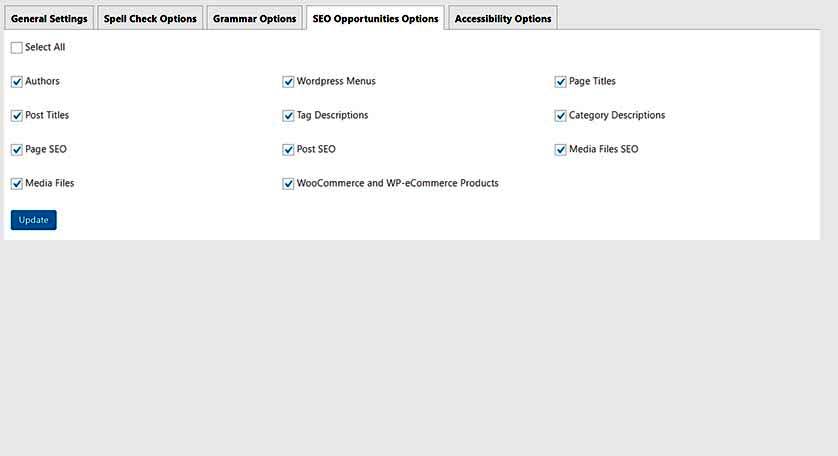Click the Update button

coord(34,220)
